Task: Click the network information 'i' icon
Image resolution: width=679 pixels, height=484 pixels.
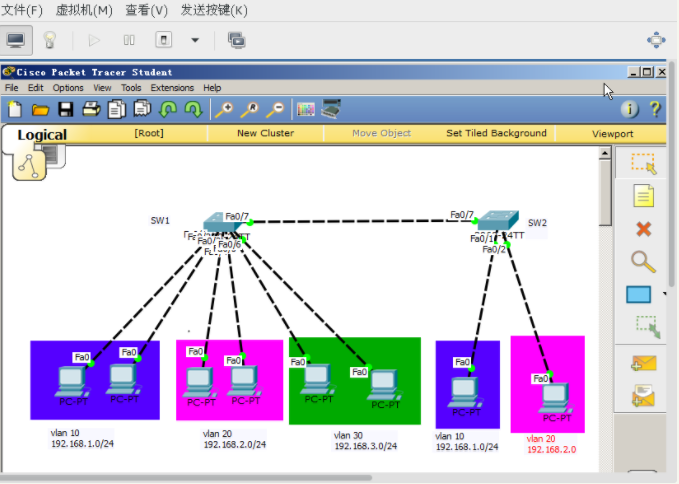Action: click(x=630, y=109)
